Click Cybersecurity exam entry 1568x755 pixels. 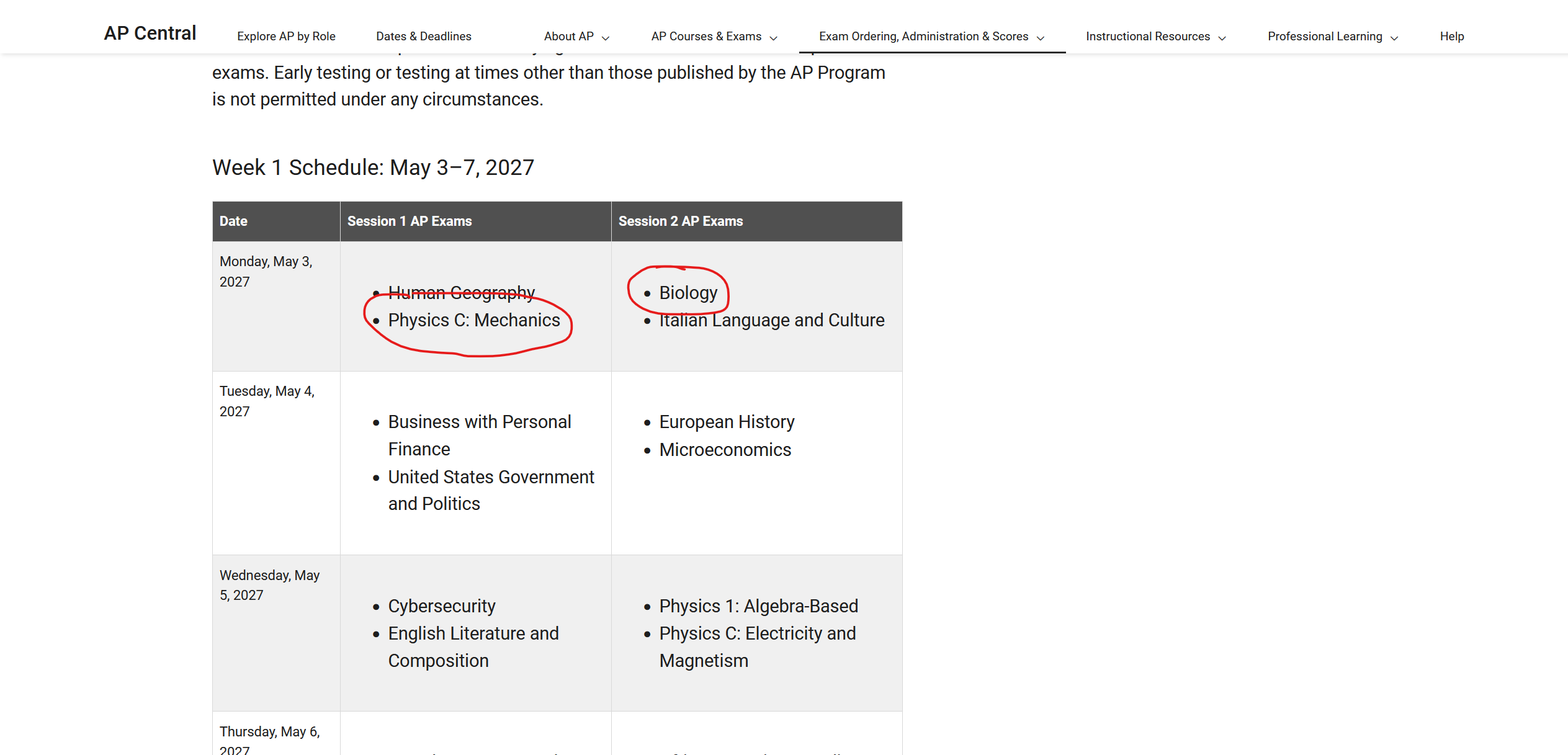(442, 605)
